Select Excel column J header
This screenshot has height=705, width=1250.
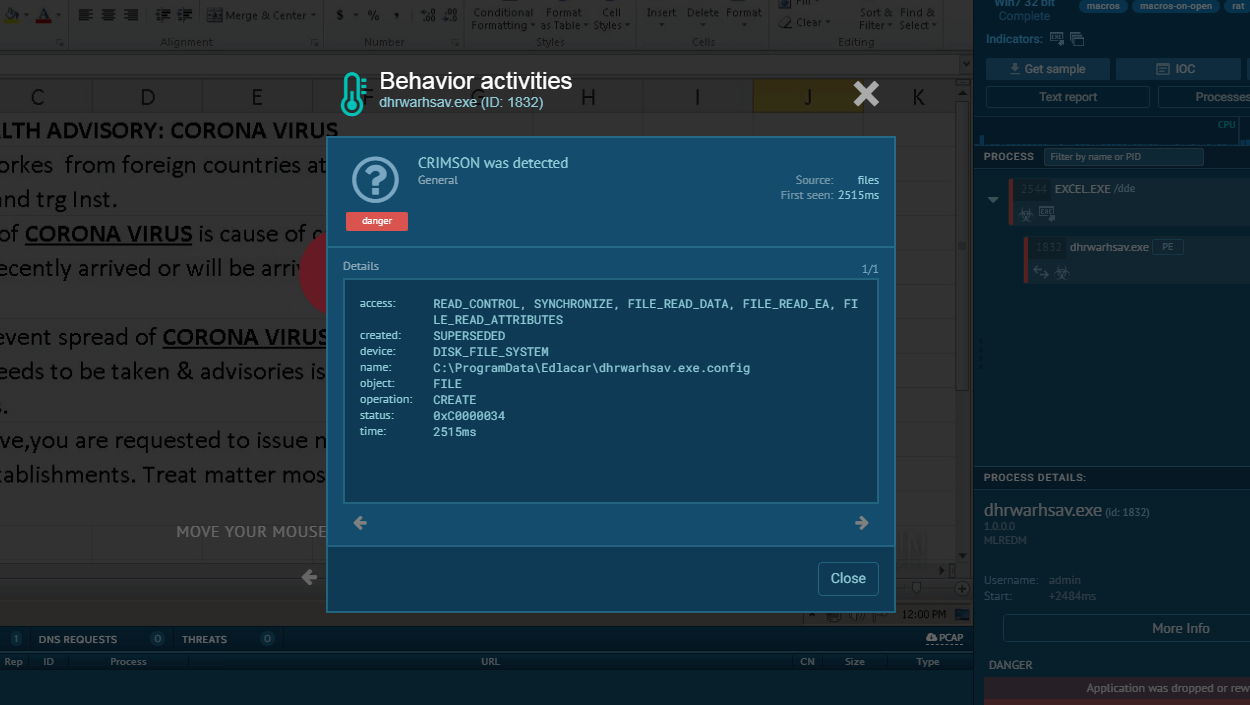tap(807, 97)
